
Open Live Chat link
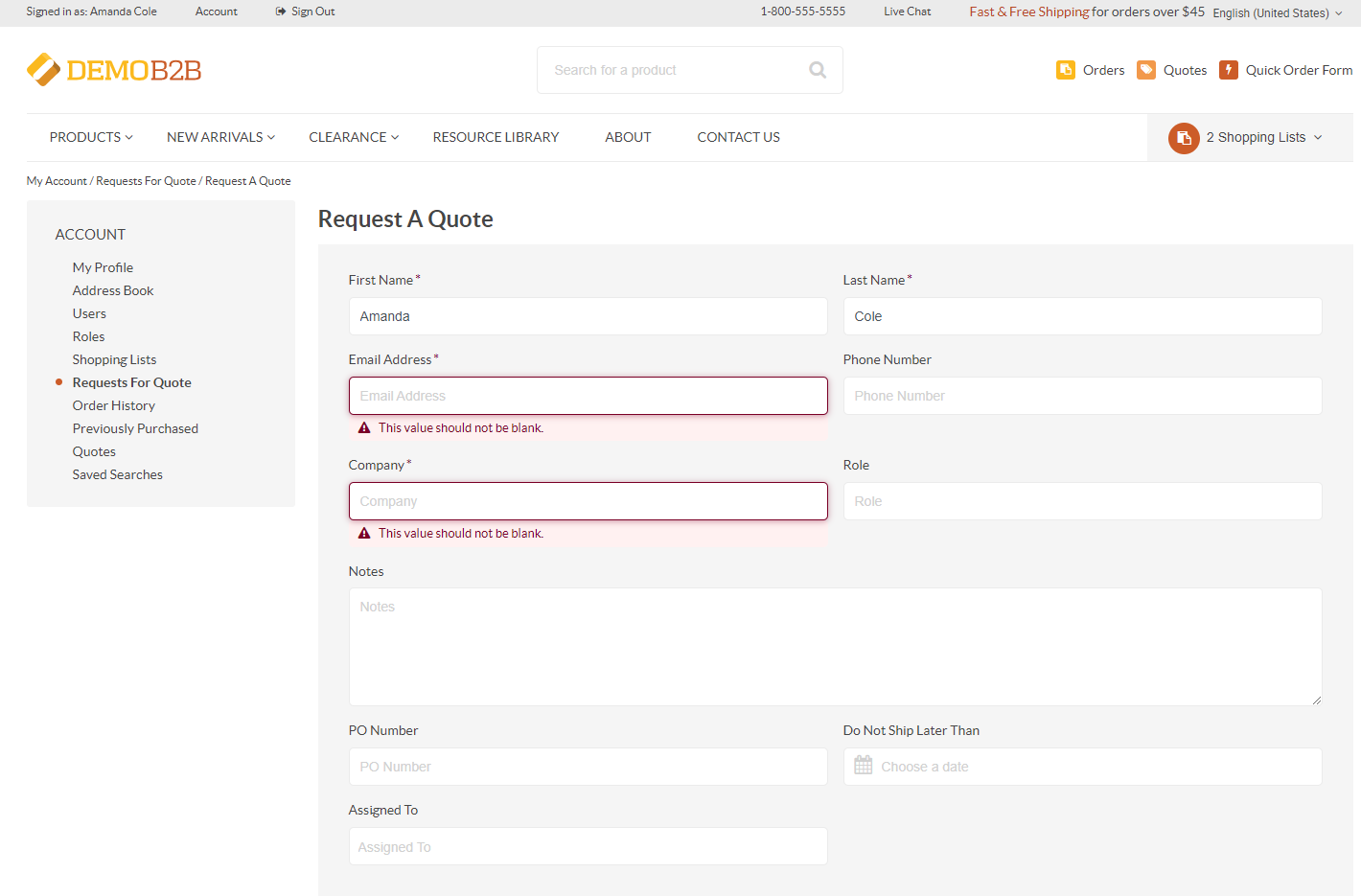pos(908,11)
